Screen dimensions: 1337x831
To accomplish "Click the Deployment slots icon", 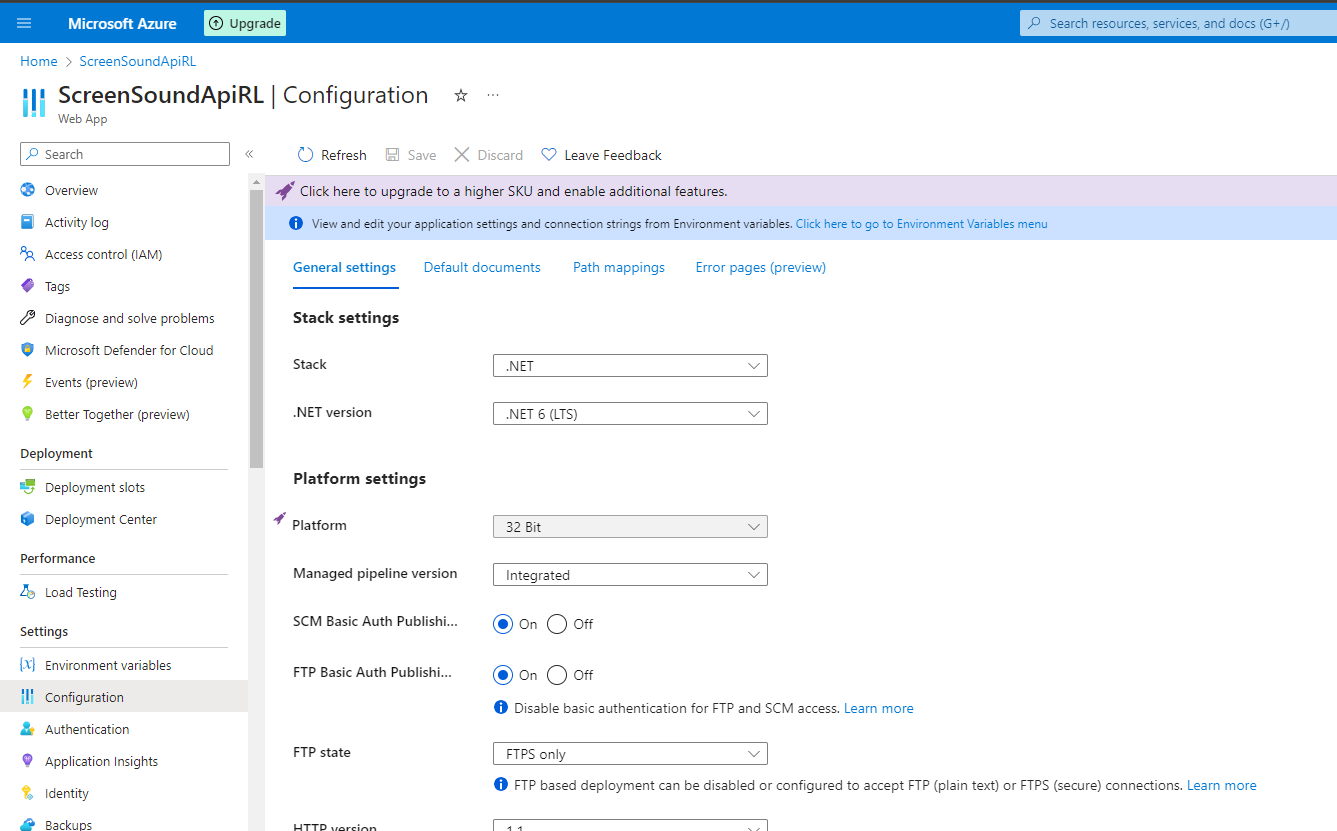I will (27, 487).
